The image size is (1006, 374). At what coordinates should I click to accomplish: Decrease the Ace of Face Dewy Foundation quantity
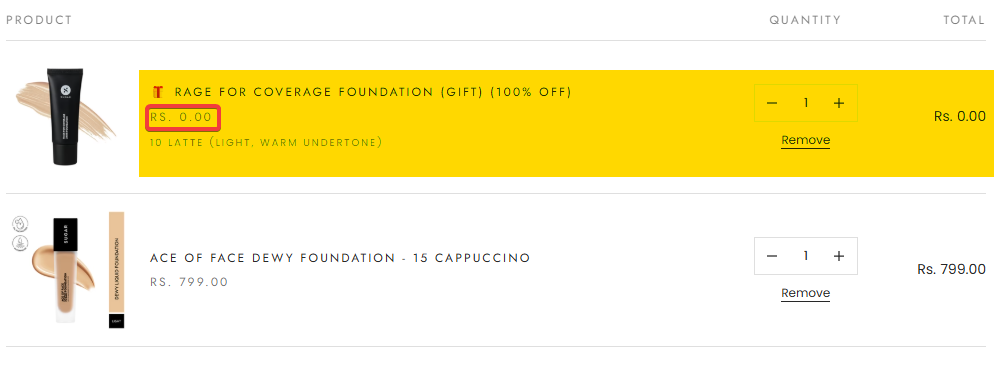pyautogui.click(x=772, y=256)
